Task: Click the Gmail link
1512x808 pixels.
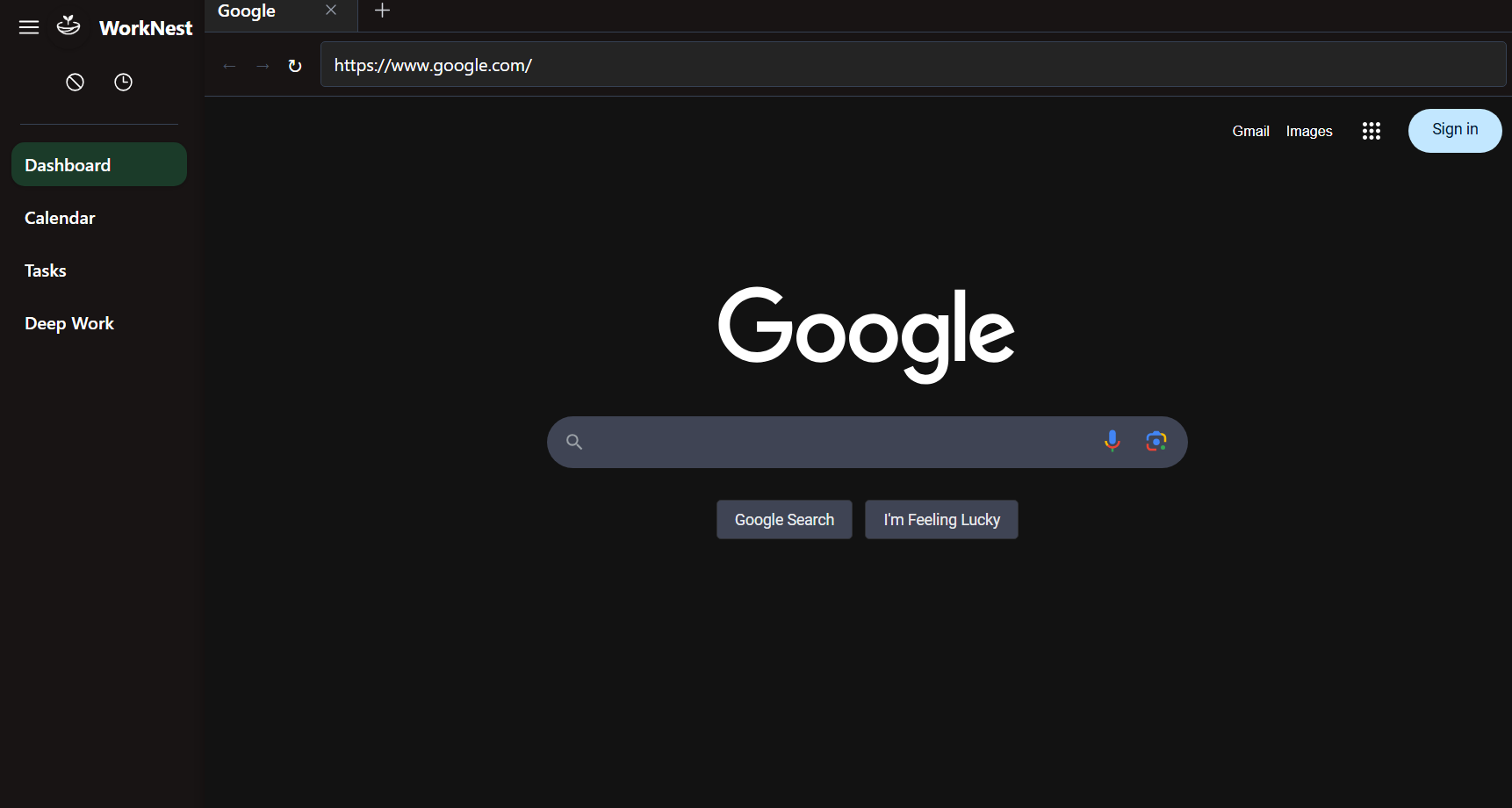Action: point(1250,131)
